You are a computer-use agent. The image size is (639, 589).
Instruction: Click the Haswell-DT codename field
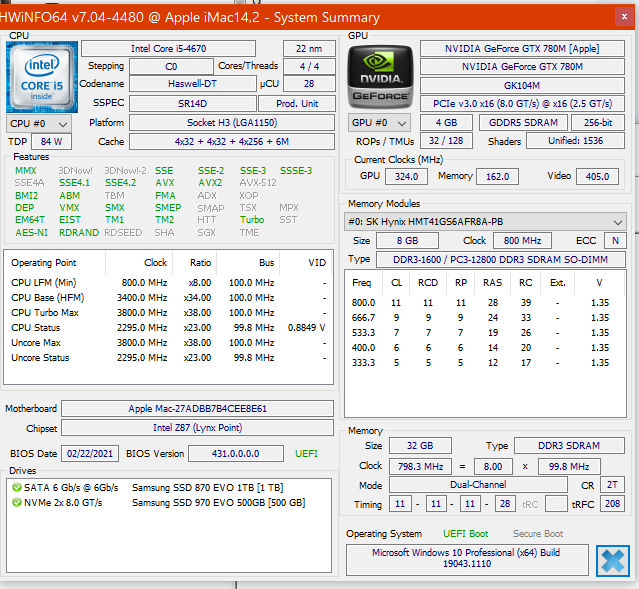tap(192, 84)
